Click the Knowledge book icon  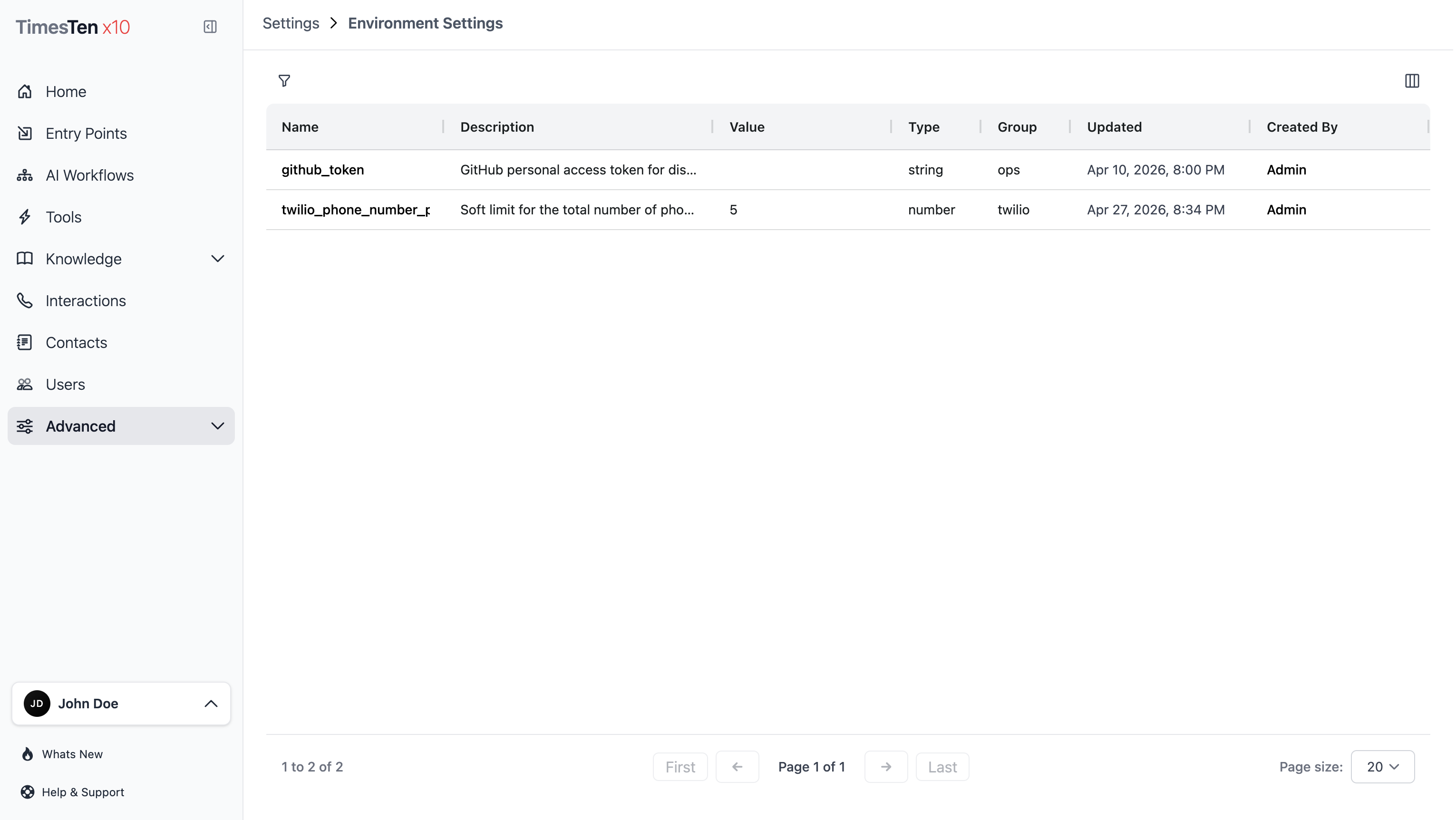[x=25, y=258]
